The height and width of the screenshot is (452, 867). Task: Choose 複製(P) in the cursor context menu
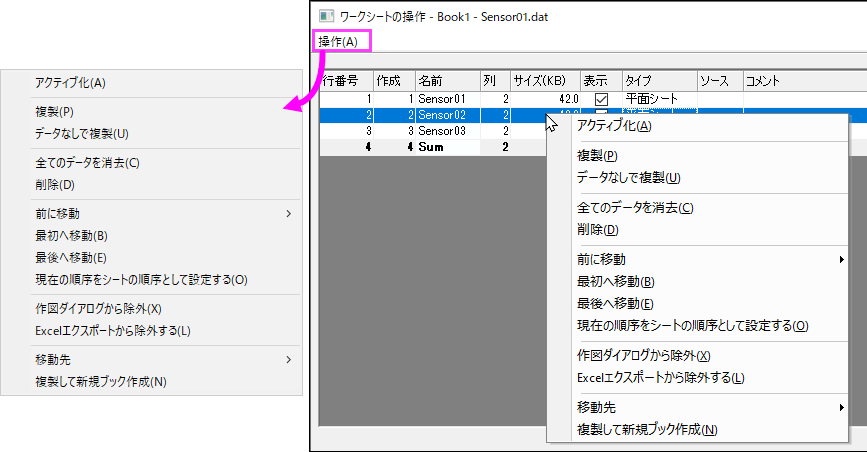click(x=597, y=155)
